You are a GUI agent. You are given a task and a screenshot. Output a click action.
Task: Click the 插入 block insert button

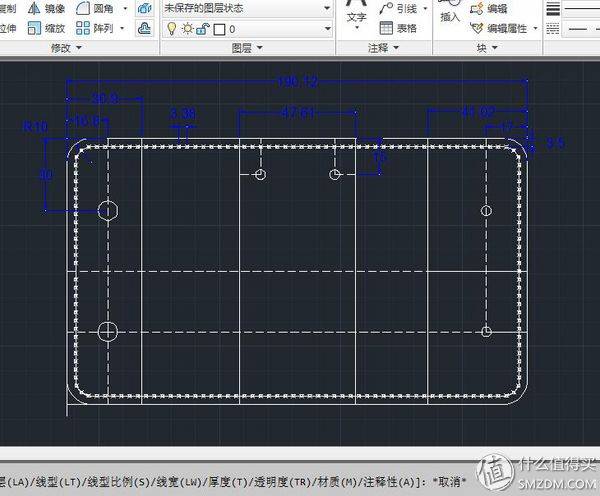click(x=450, y=12)
